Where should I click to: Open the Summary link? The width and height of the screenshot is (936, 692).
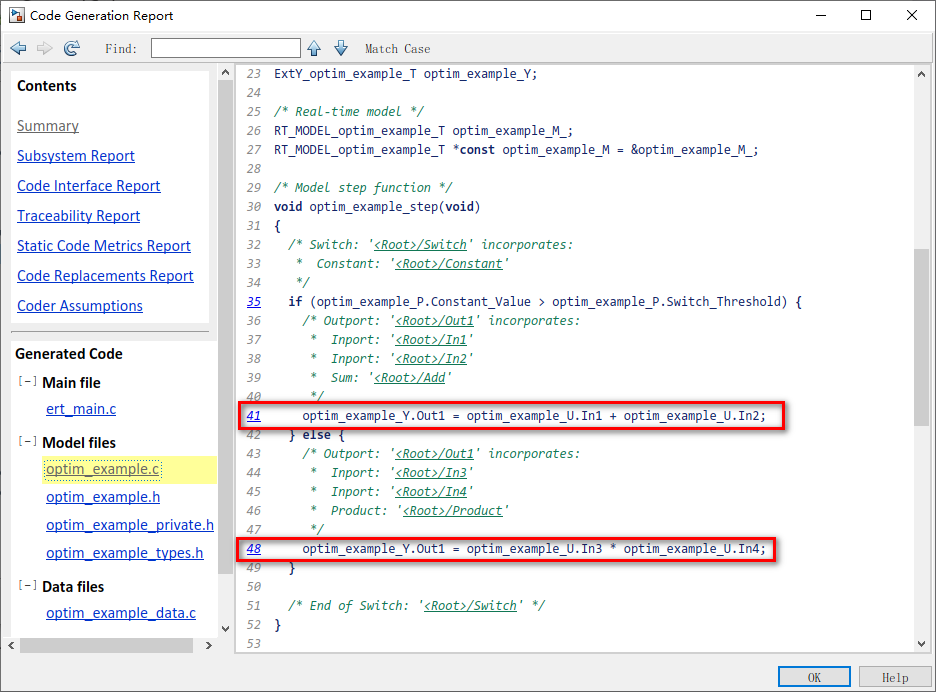point(48,126)
